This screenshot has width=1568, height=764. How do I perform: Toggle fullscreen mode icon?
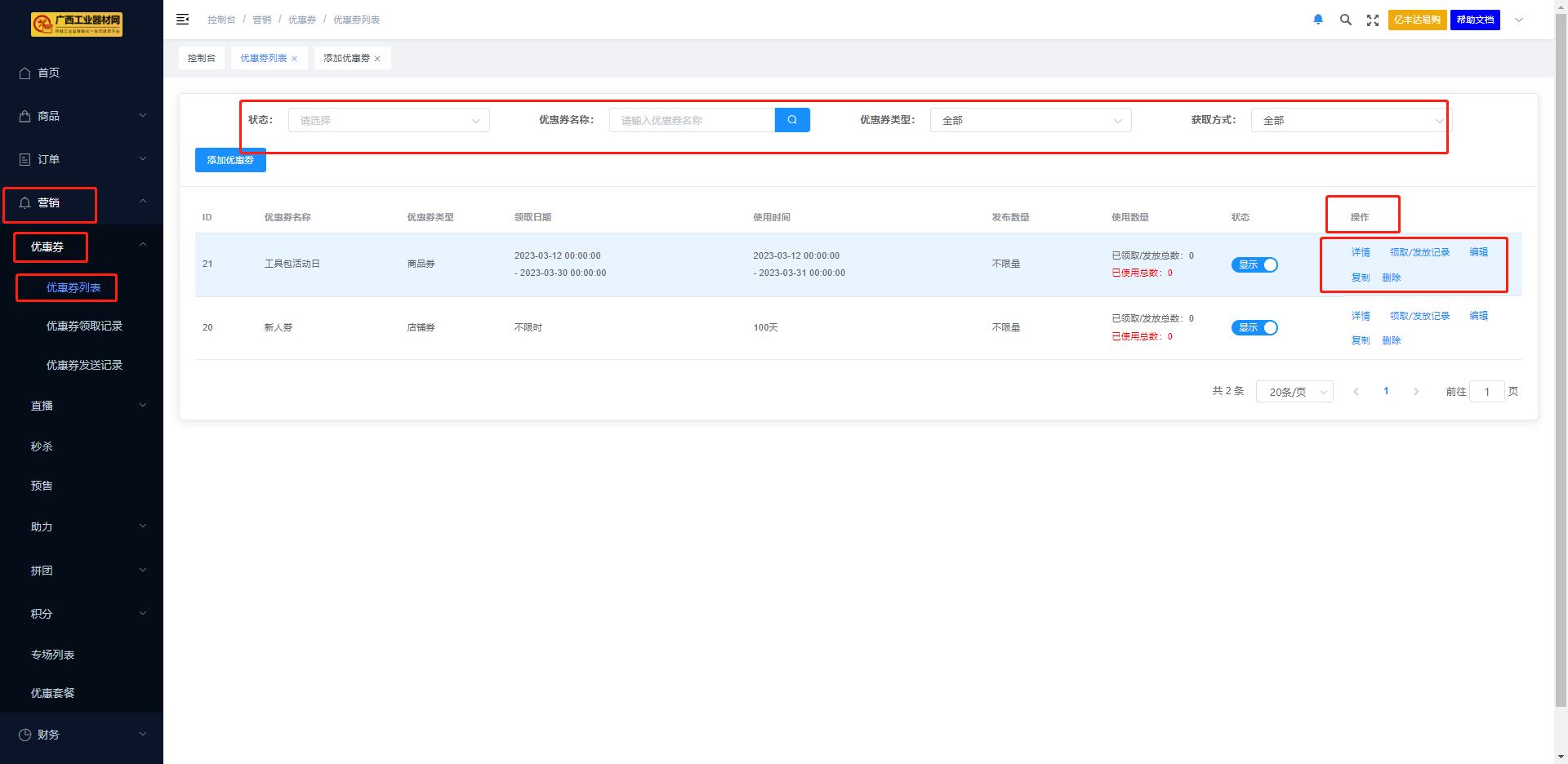(x=1373, y=20)
